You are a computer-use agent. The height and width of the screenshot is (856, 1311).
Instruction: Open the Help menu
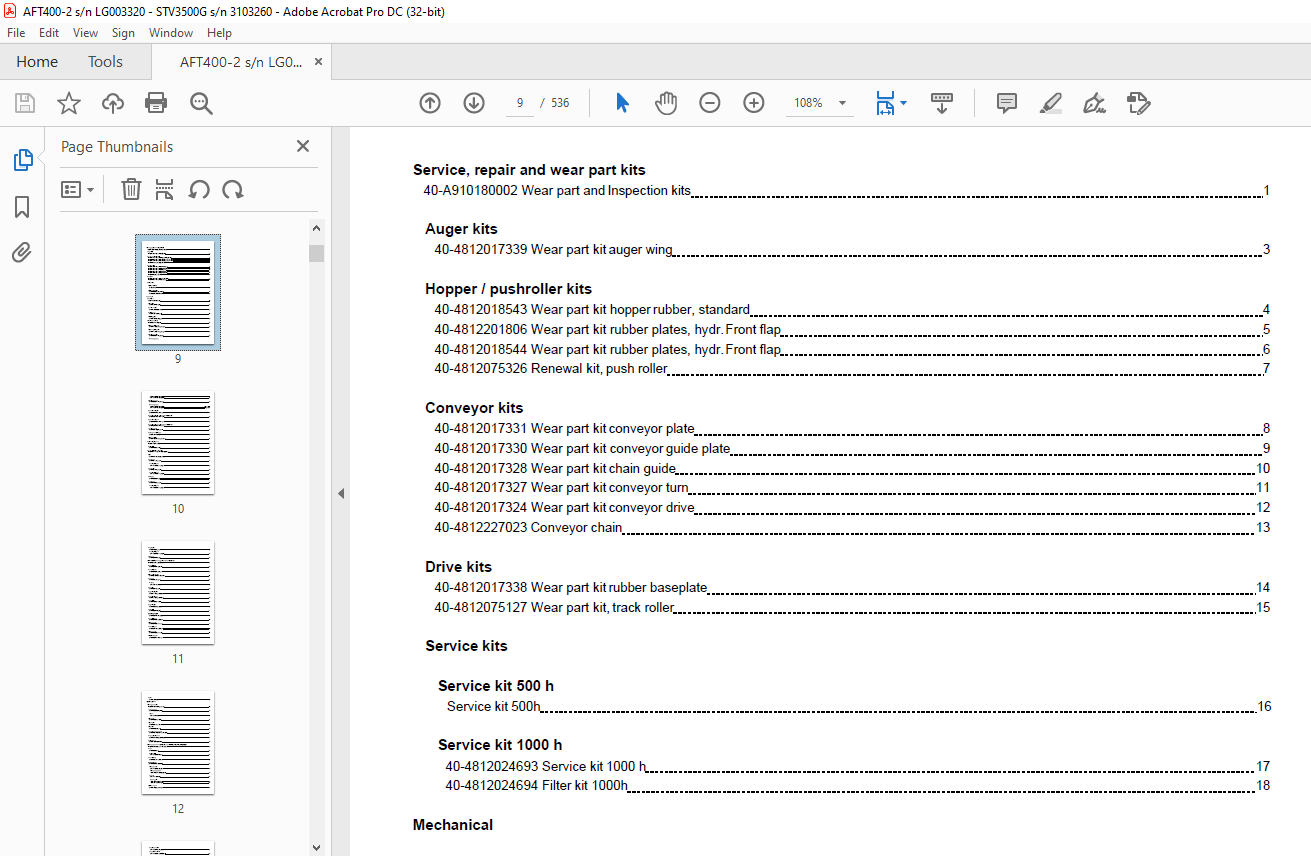click(x=219, y=33)
